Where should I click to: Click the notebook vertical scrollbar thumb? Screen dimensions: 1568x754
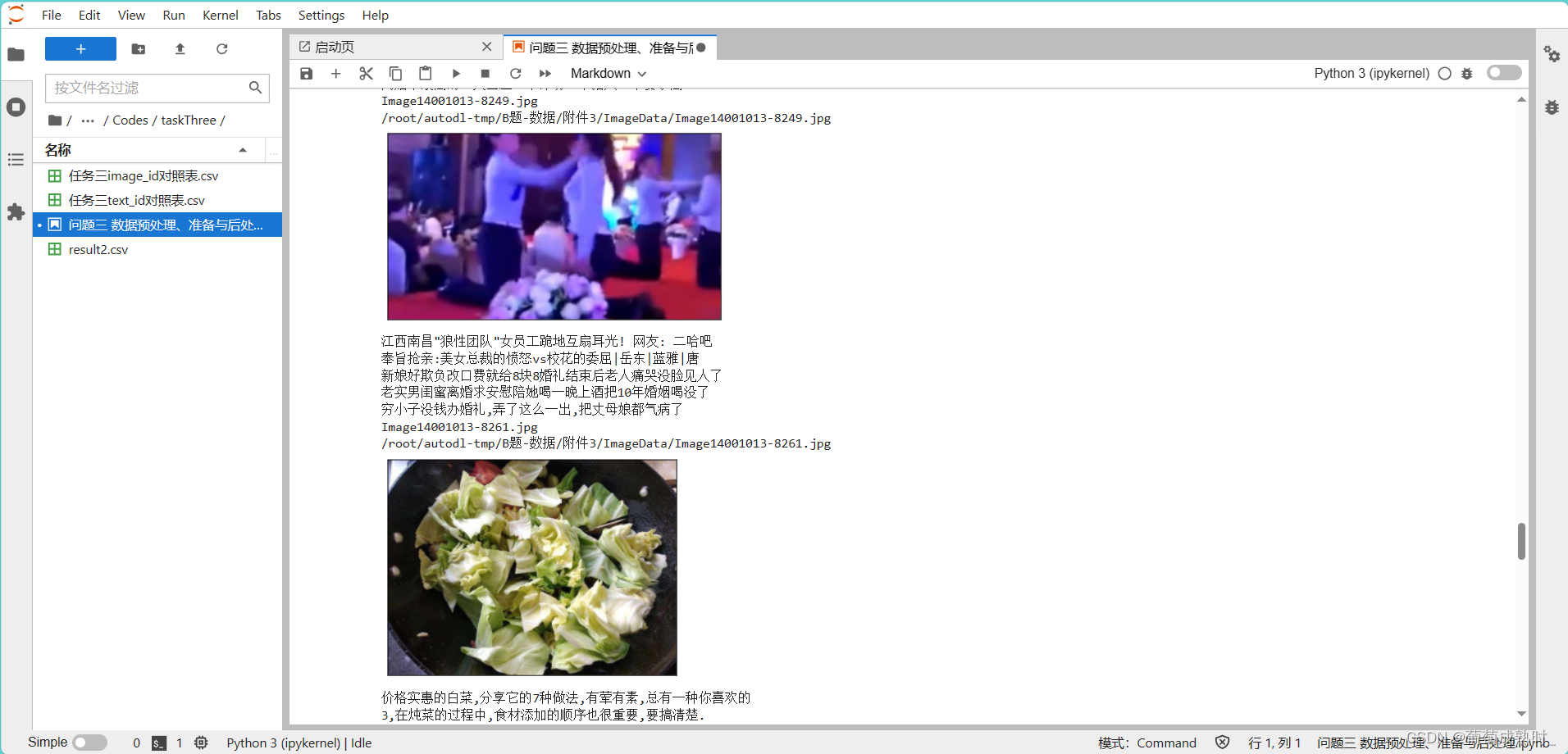(1521, 541)
